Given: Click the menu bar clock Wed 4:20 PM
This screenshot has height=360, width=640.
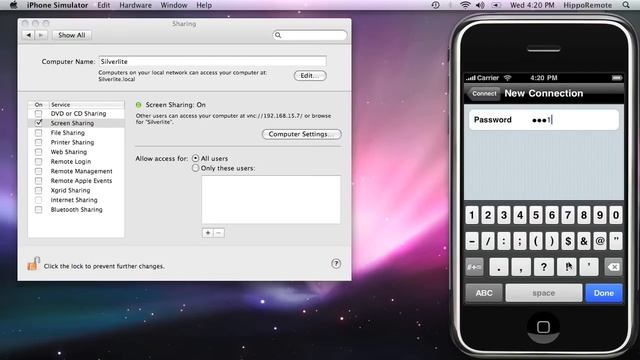Looking at the screenshot, I should tap(532, 5).
